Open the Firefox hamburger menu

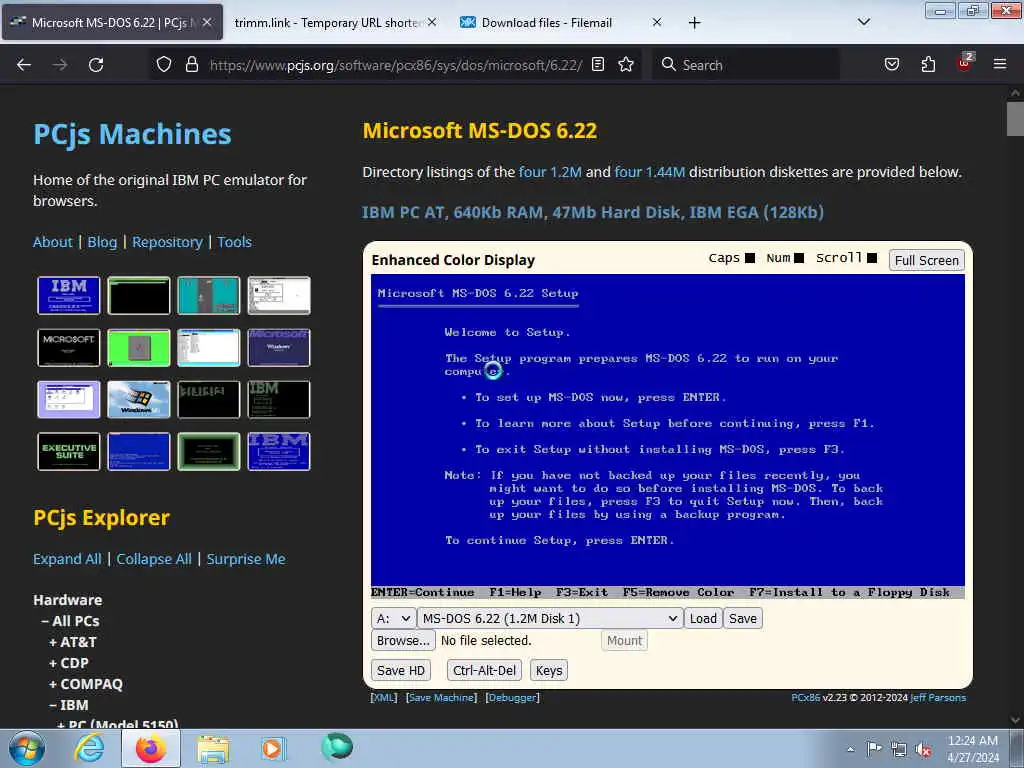[x=999, y=64]
